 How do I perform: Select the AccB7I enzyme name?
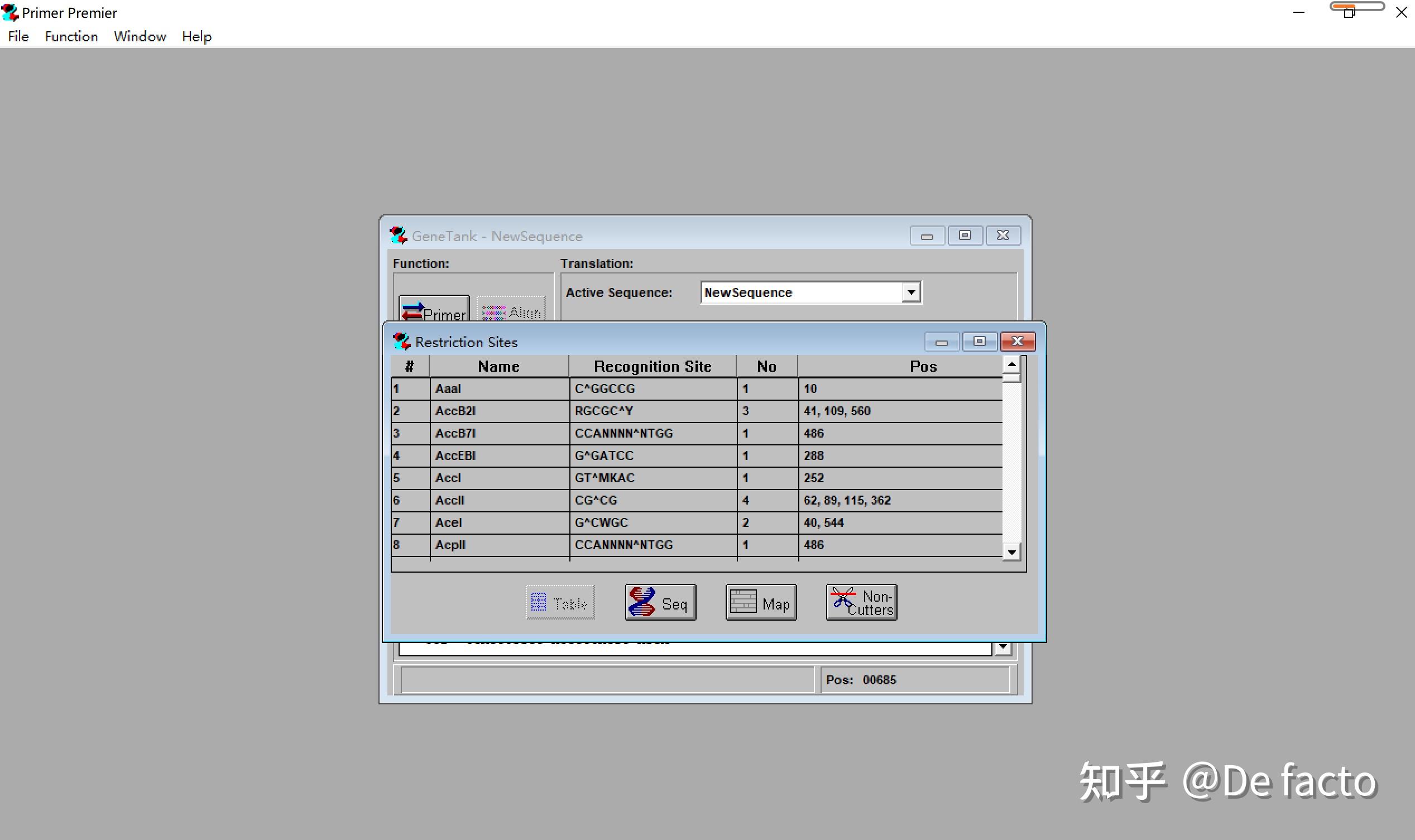point(455,434)
